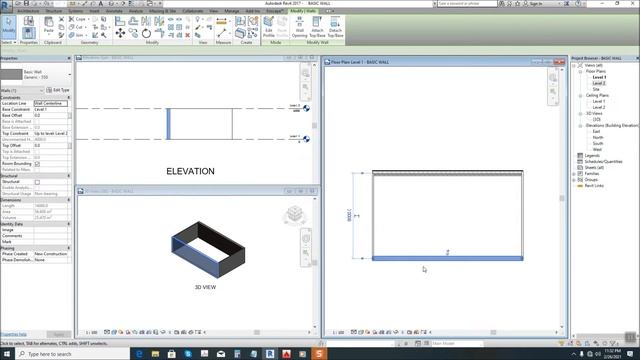Select Schedules/Quantities in Project Browser
This screenshot has height=360, width=640.
tap(603, 162)
